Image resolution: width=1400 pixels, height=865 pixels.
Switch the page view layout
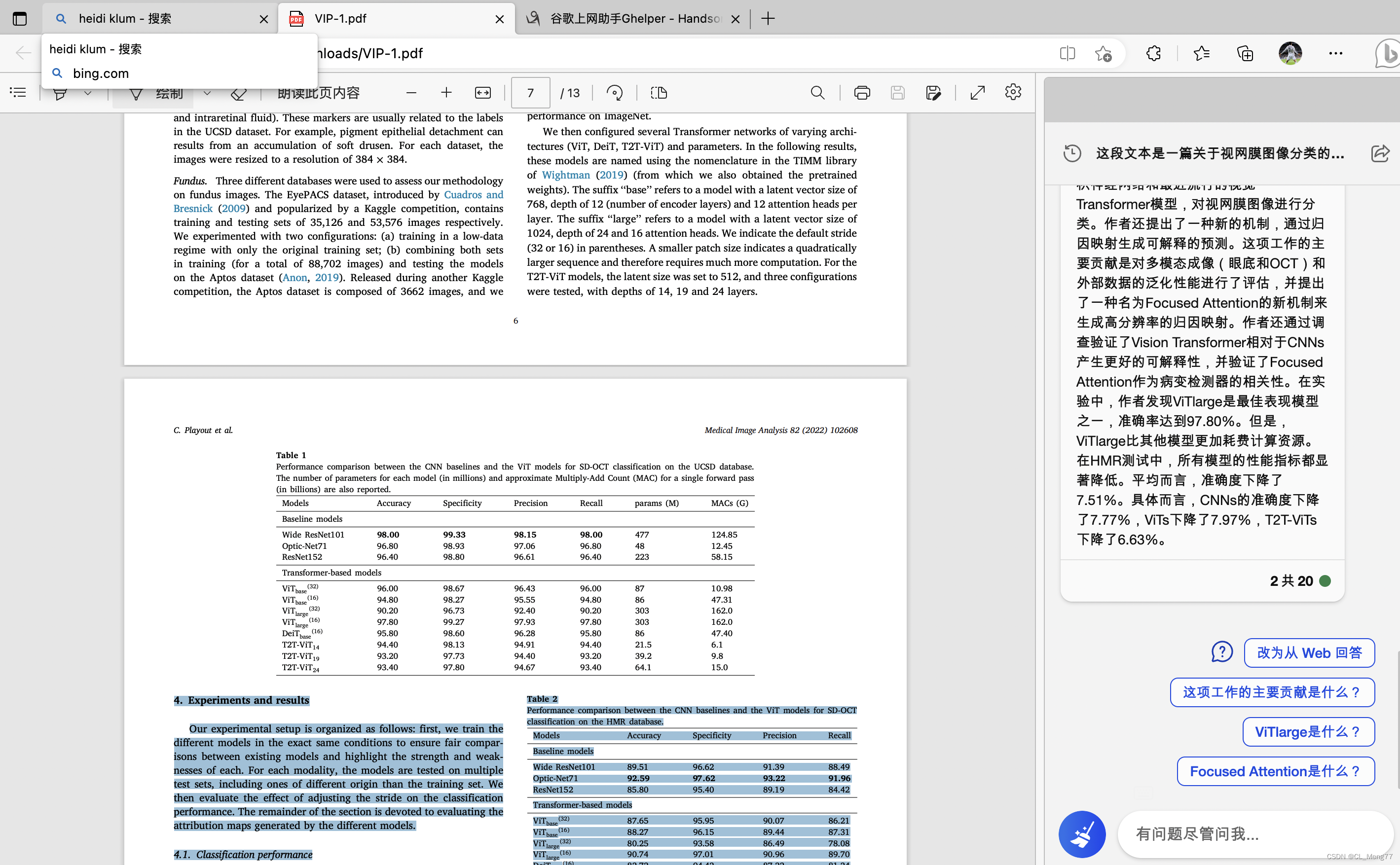pos(659,93)
